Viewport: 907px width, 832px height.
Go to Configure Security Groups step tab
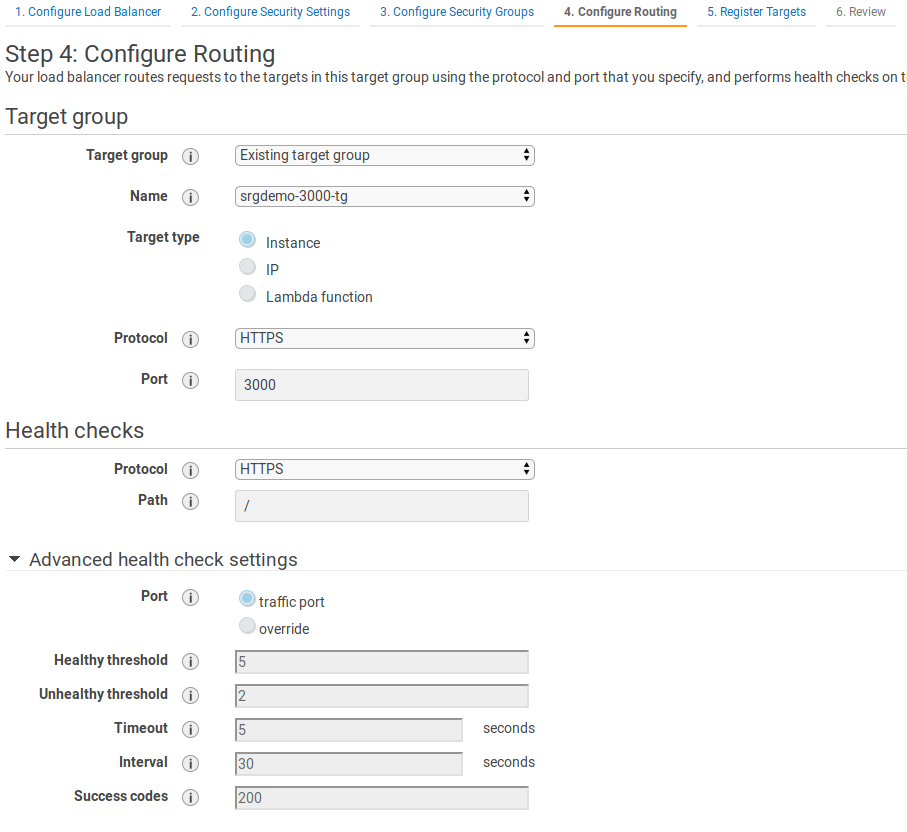pyautogui.click(x=456, y=12)
